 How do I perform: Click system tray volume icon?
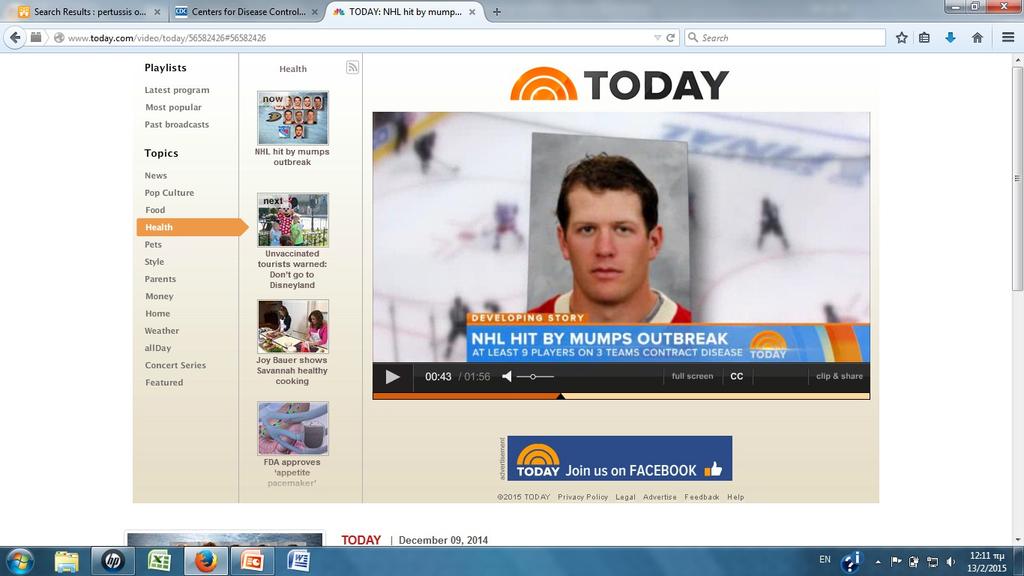[951, 562]
